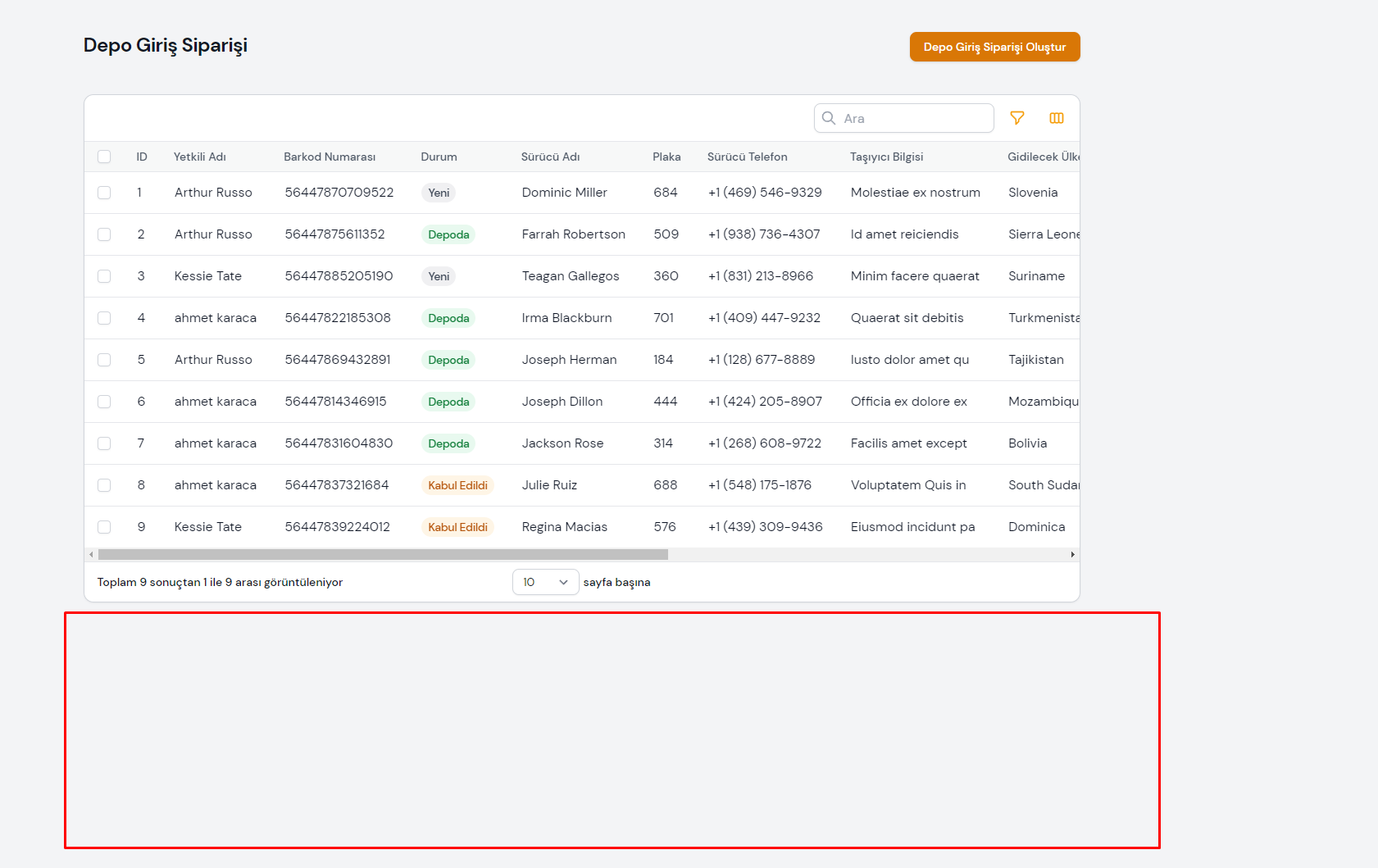Focus the Ara search field
This screenshot has height=868, width=1378.
click(x=904, y=118)
